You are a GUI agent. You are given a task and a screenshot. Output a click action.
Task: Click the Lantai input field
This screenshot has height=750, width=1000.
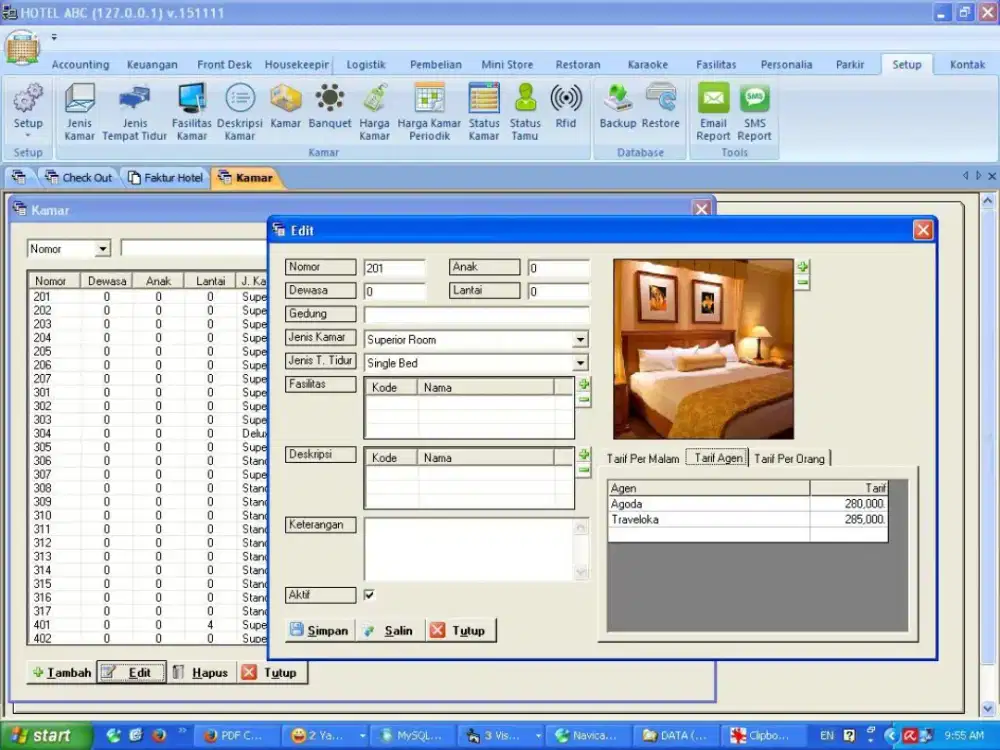click(559, 291)
